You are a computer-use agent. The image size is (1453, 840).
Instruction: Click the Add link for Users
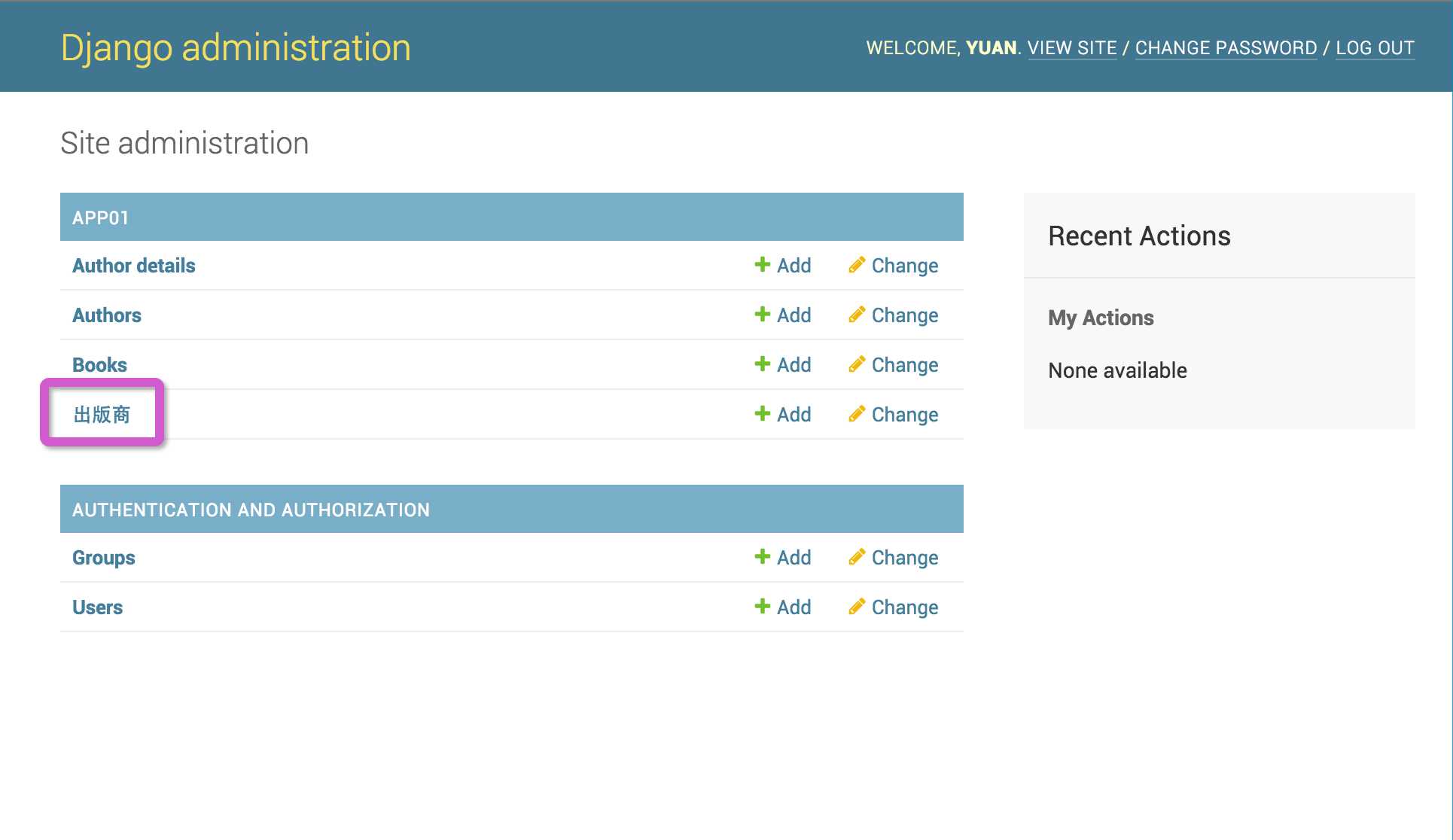coord(794,607)
